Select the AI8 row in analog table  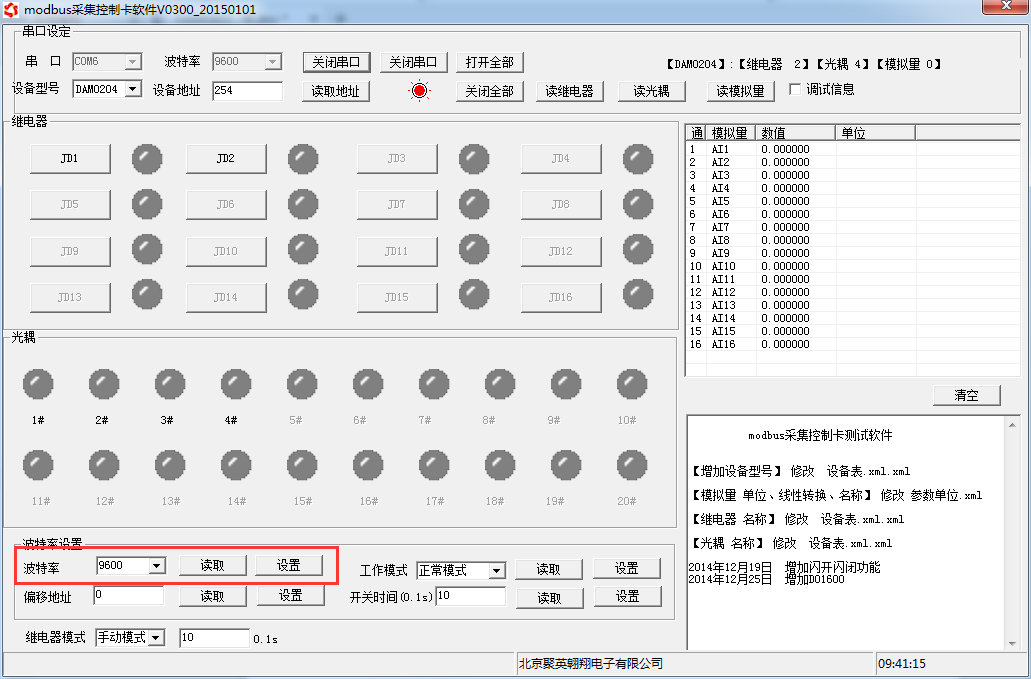853,241
